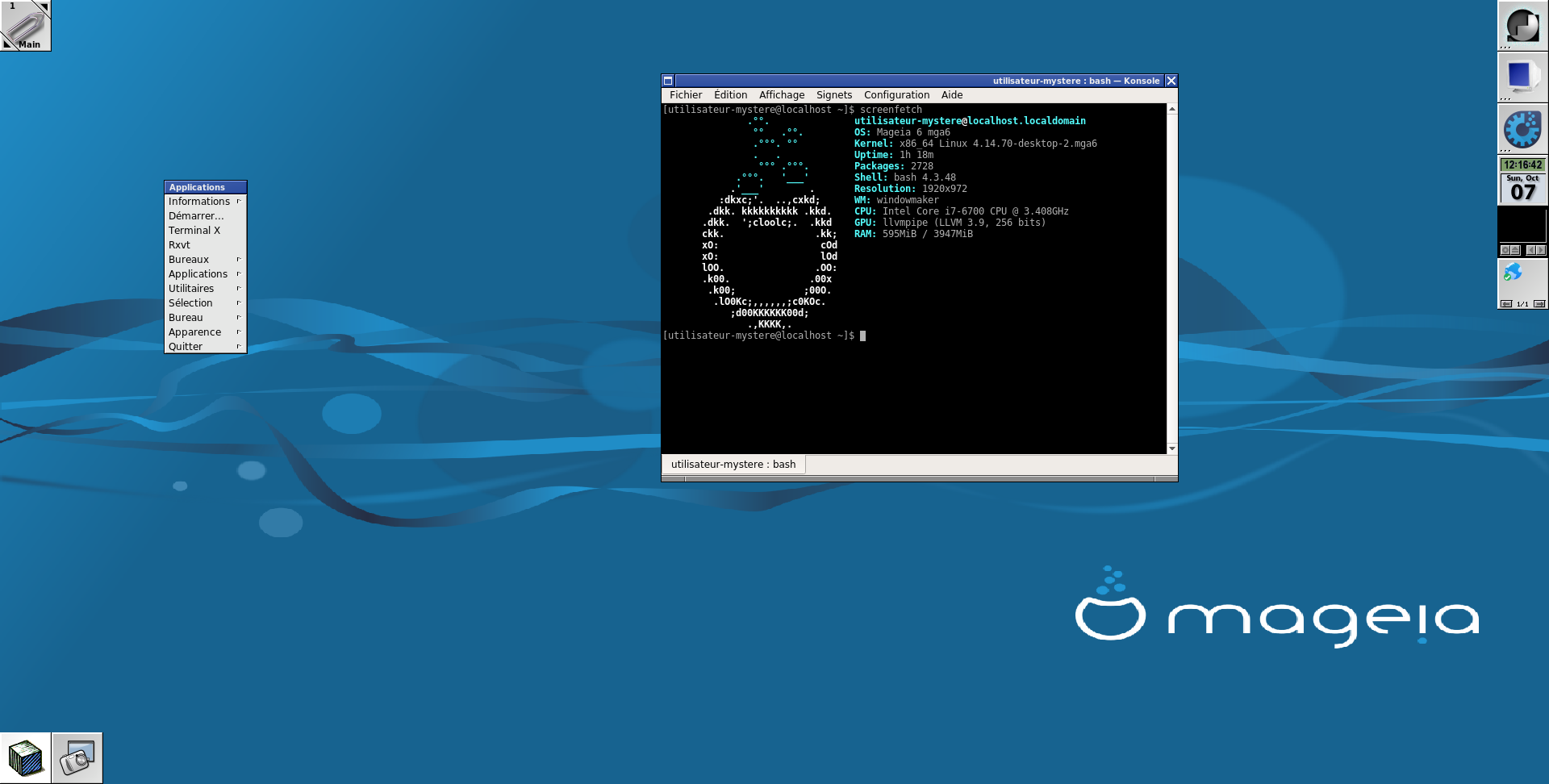Image resolution: width=1549 pixels, height=784 pixels.
Task: Click the dockapp circle button
Action: click(1505, 250)
